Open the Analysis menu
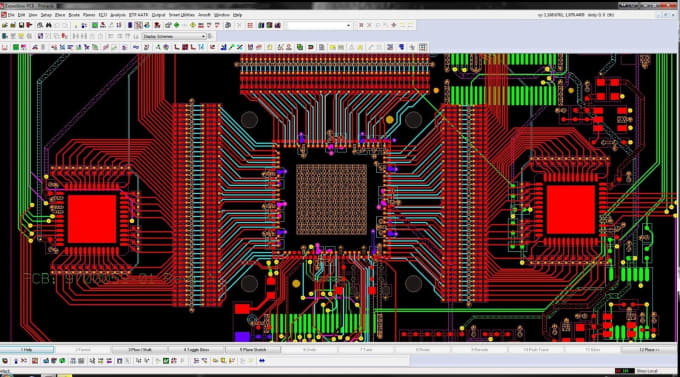 (118, 15)
